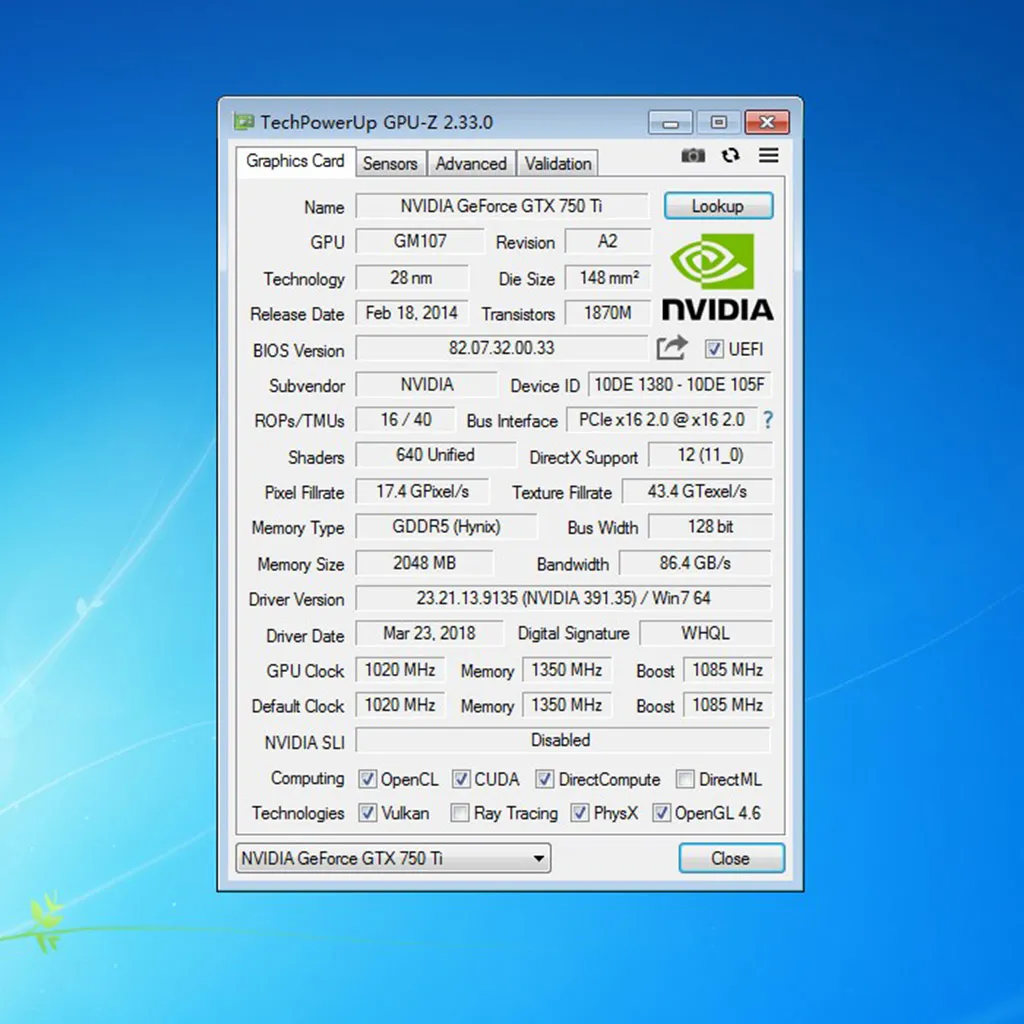This screenshot has height=1024, width=1024.
Task: Toggle the OpenCL checkbox
Action: [x=368, y=779]
